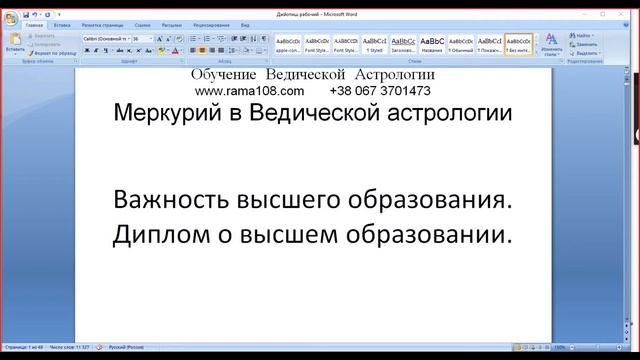Image resolution: width=640 pixels, height=360 pixels.
Task: Open the font name combo box
Action: click(107, 39)
